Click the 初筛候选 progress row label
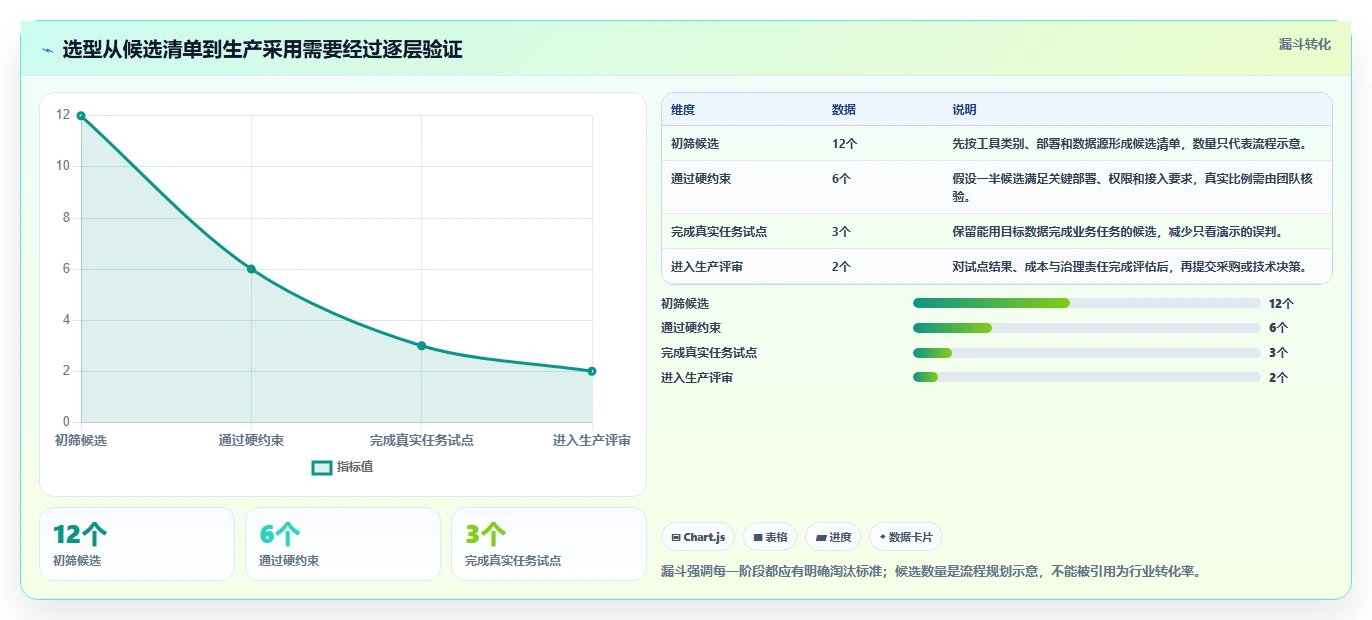The width and height of the screenshot is (1372, 620). [685, 303]
